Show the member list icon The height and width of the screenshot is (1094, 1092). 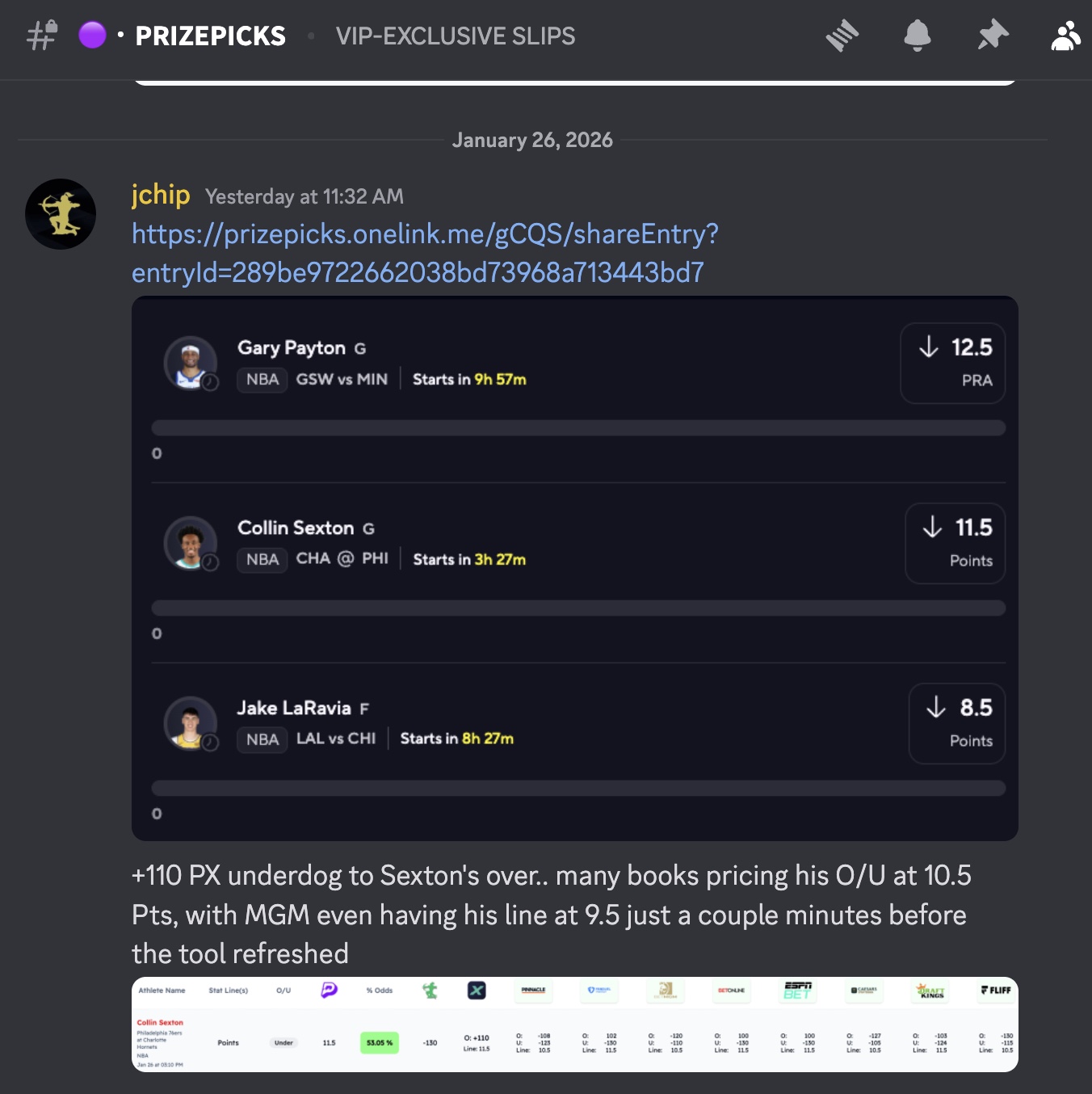pos(1065,36)
